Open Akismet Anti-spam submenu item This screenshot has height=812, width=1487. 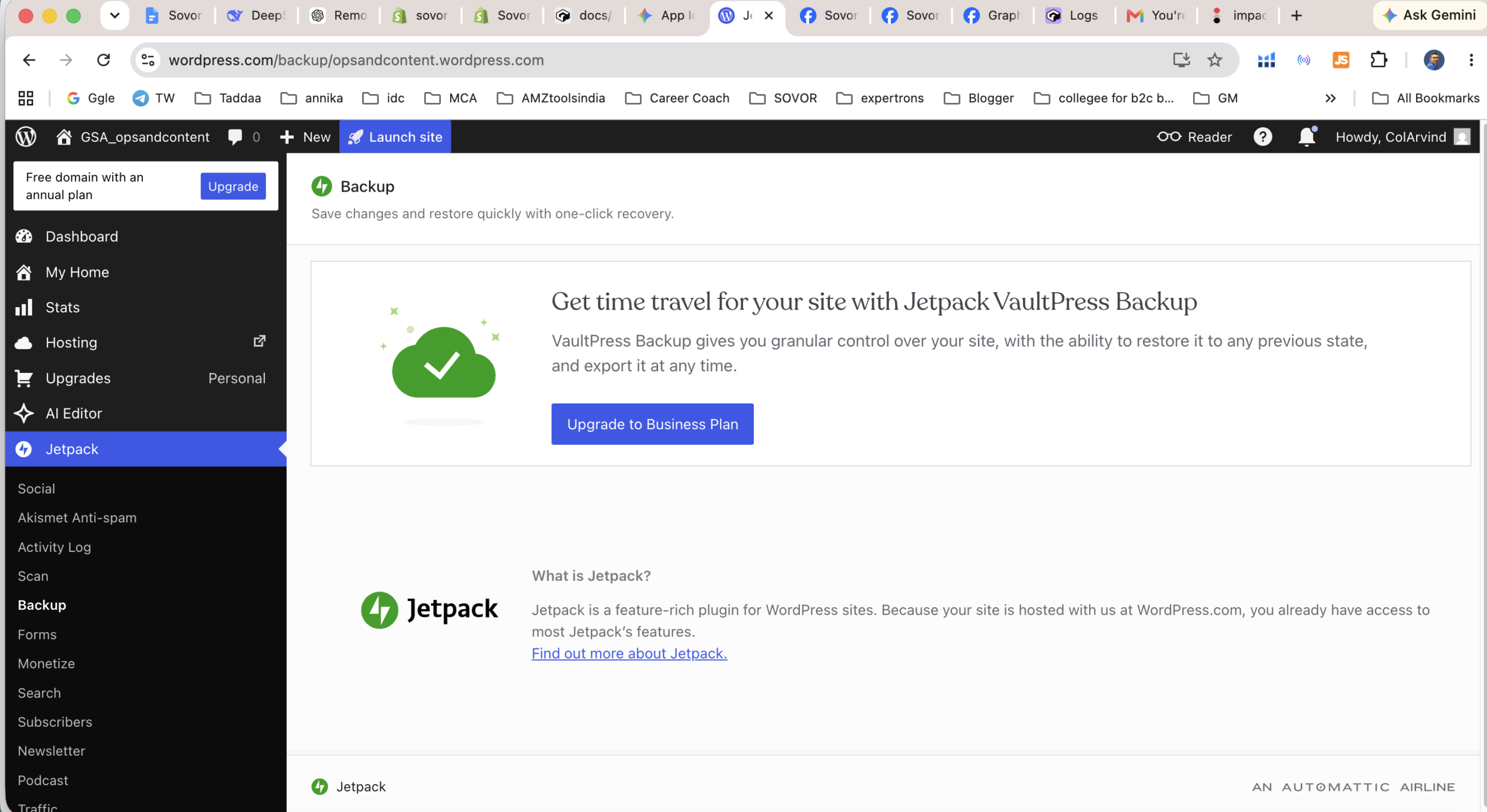(x=77, y=518)
